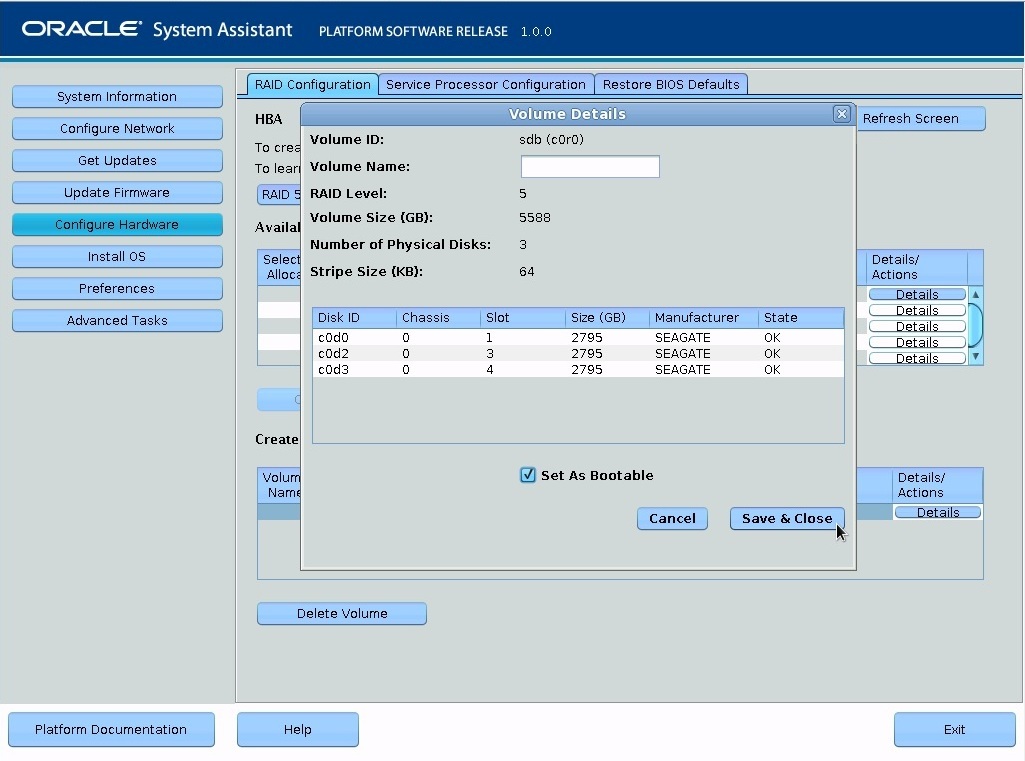Open the Configure Hardware section
Image resolution: width=1025 pixels, height=761 pixels.
tap(117, 224)
